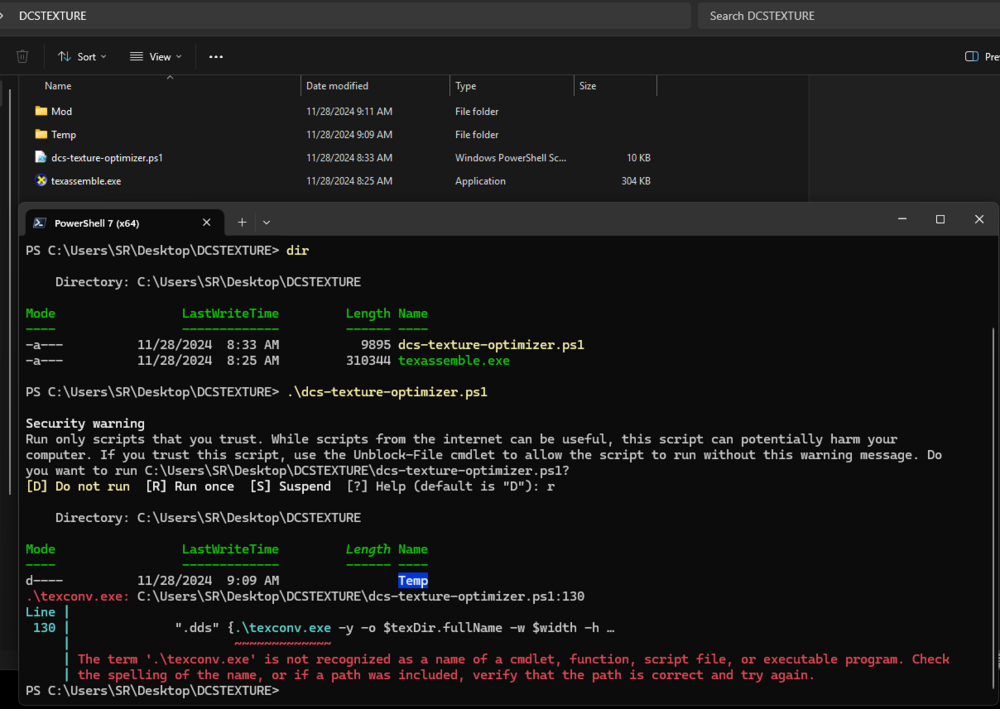This screenshot has height=709, width=1000.
Task: Click the Type column header
Action: tap(466, 86)
